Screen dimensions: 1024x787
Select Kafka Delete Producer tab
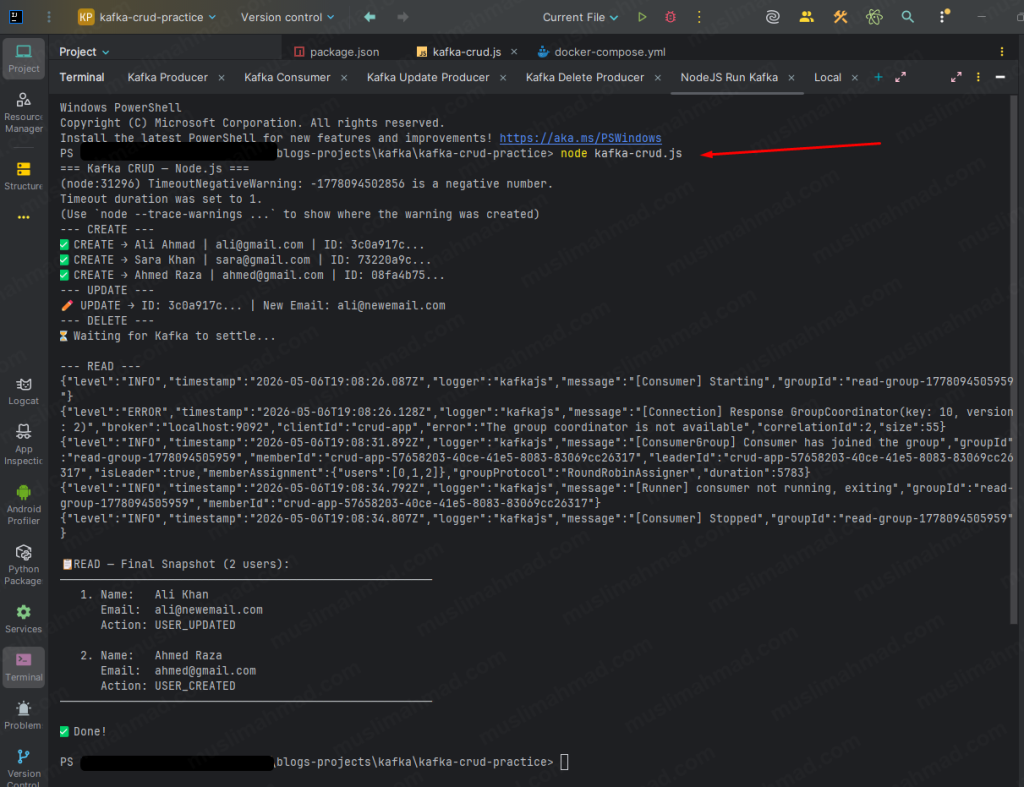coord(584,77)
